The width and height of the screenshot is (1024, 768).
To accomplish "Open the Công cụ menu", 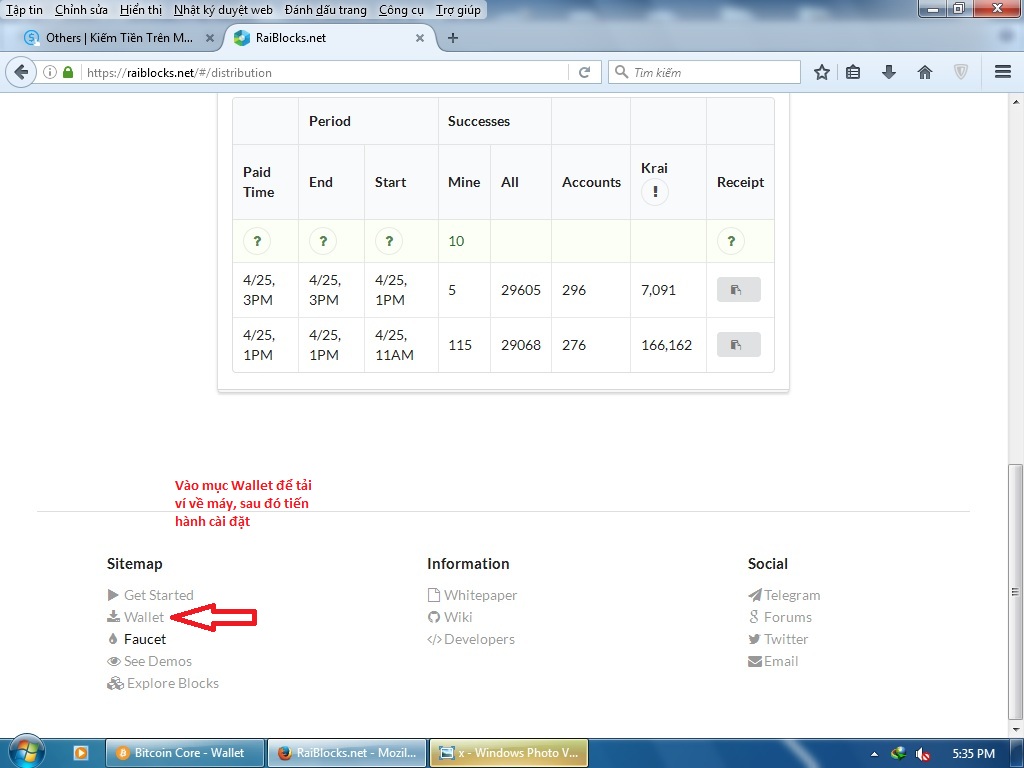I will point(401,10).
